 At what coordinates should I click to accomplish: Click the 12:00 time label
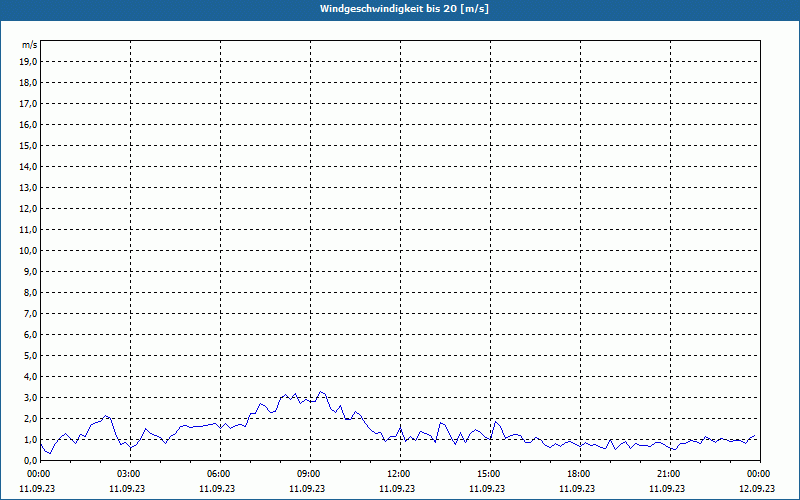tap(400, 474)
